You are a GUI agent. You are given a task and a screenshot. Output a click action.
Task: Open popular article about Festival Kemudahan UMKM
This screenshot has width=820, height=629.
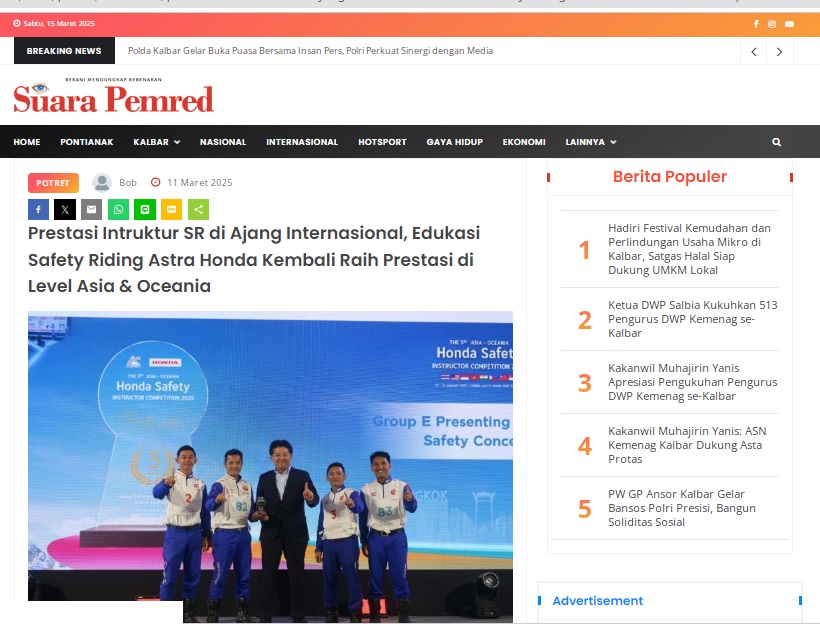tap(689, 249)
